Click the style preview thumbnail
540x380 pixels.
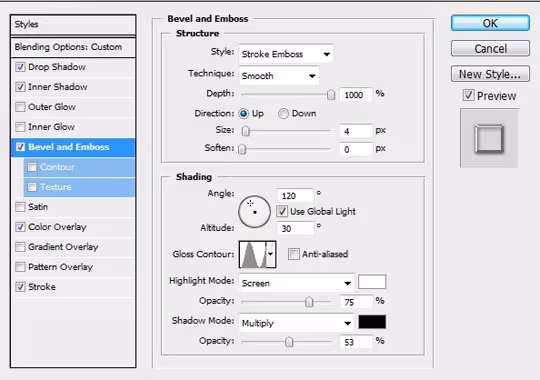tap(489, 138)
